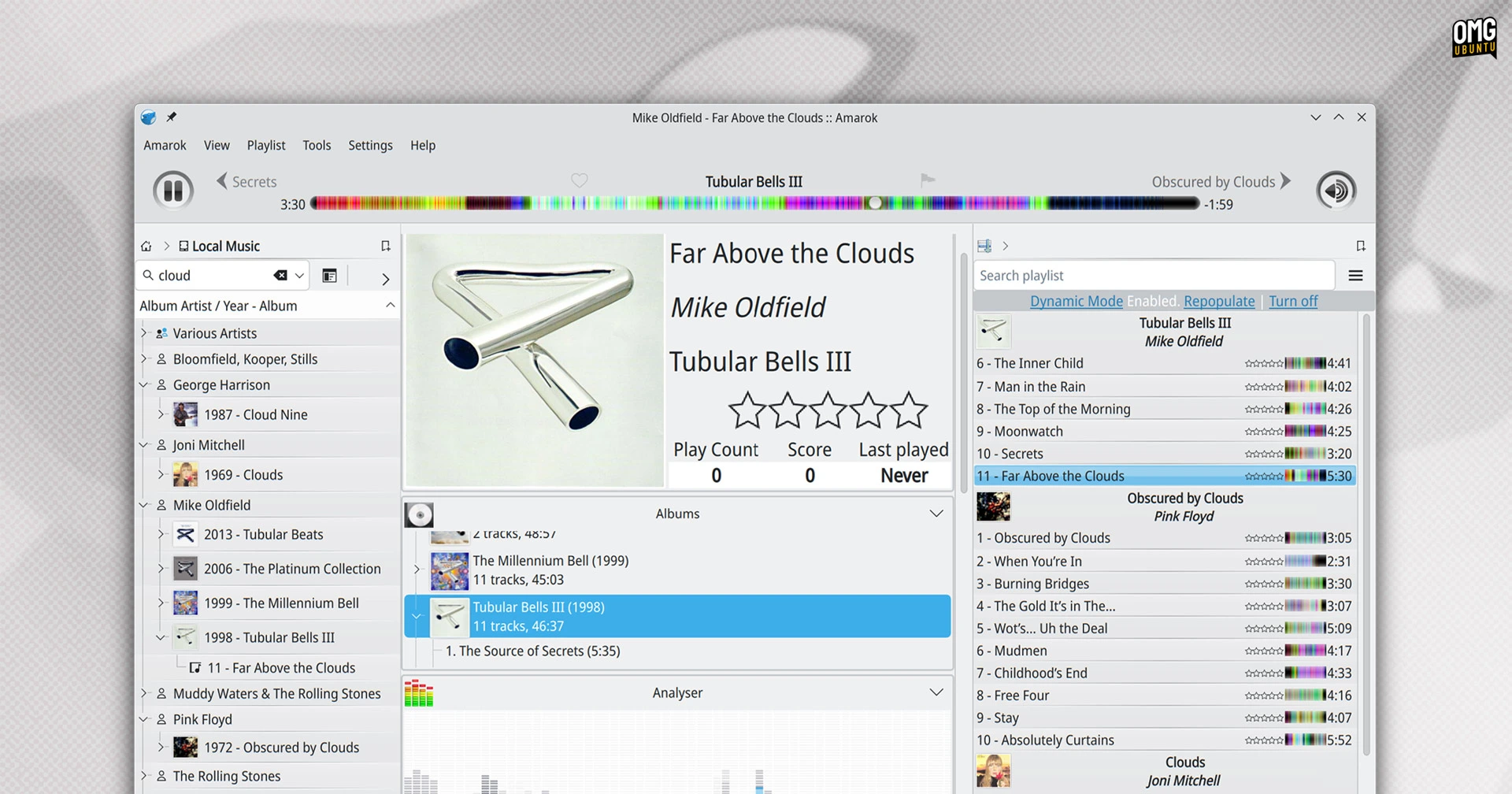Click the bookmark icon beside Local Music
The height and width of the screenshot is (794, 1512).
(386, 246)
